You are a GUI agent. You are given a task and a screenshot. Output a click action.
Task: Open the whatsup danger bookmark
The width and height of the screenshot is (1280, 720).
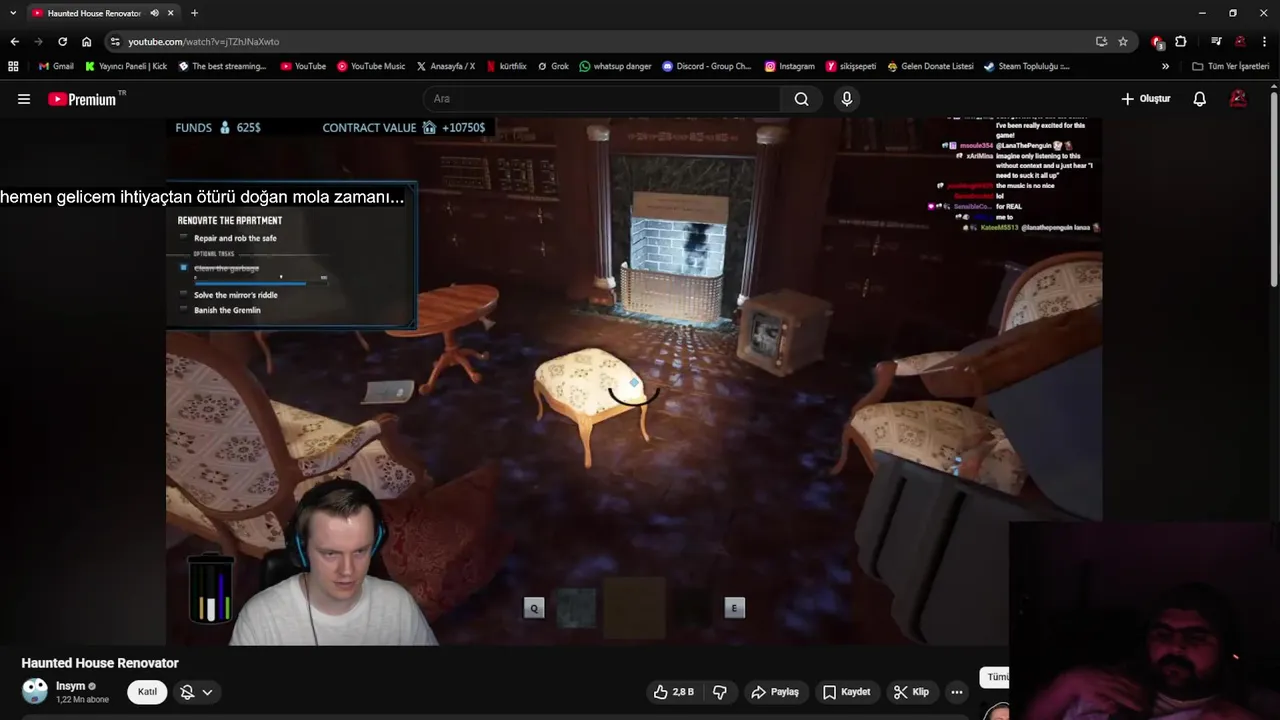615,66
